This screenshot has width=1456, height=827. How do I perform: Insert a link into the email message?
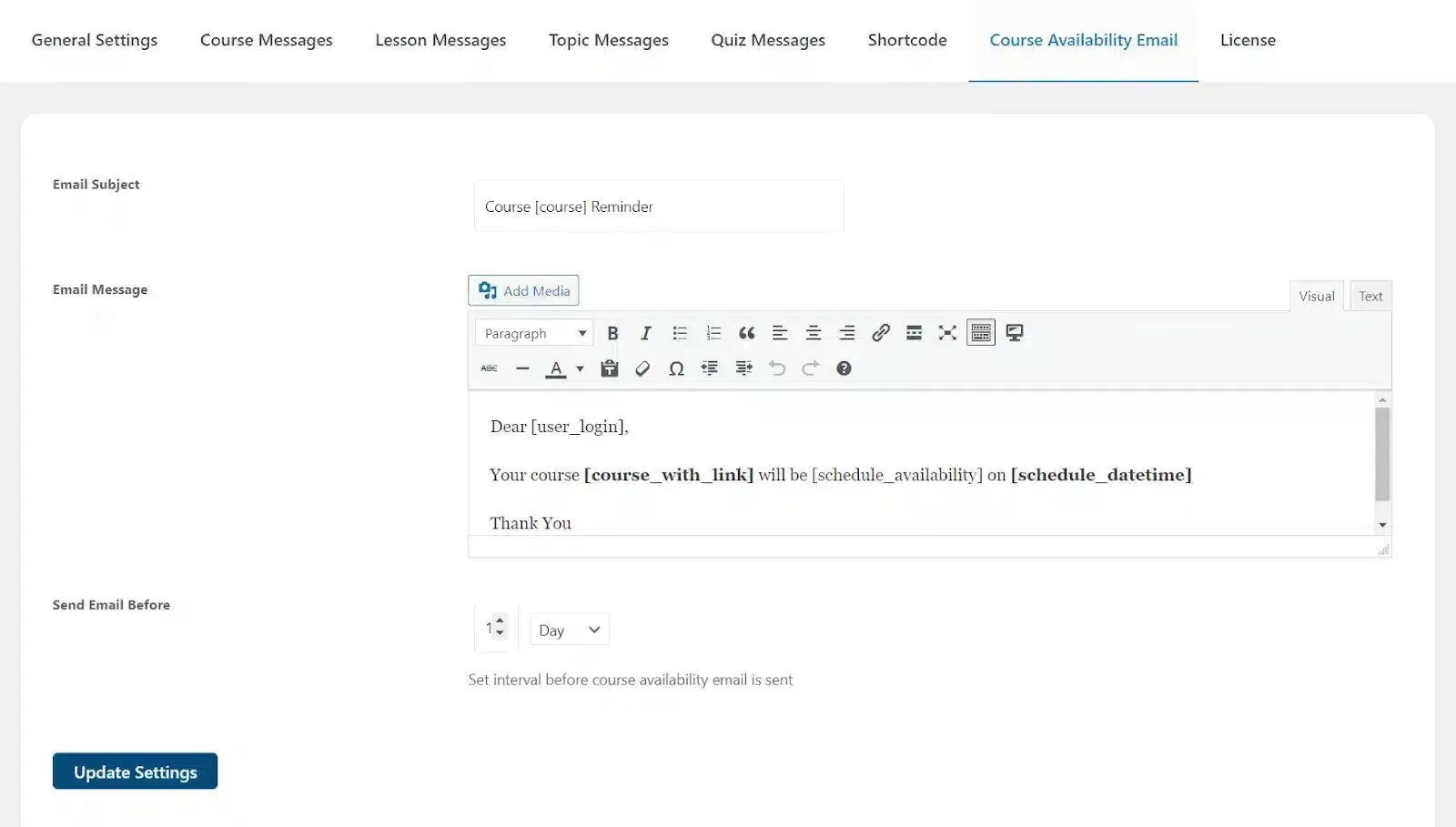point(880,332)
